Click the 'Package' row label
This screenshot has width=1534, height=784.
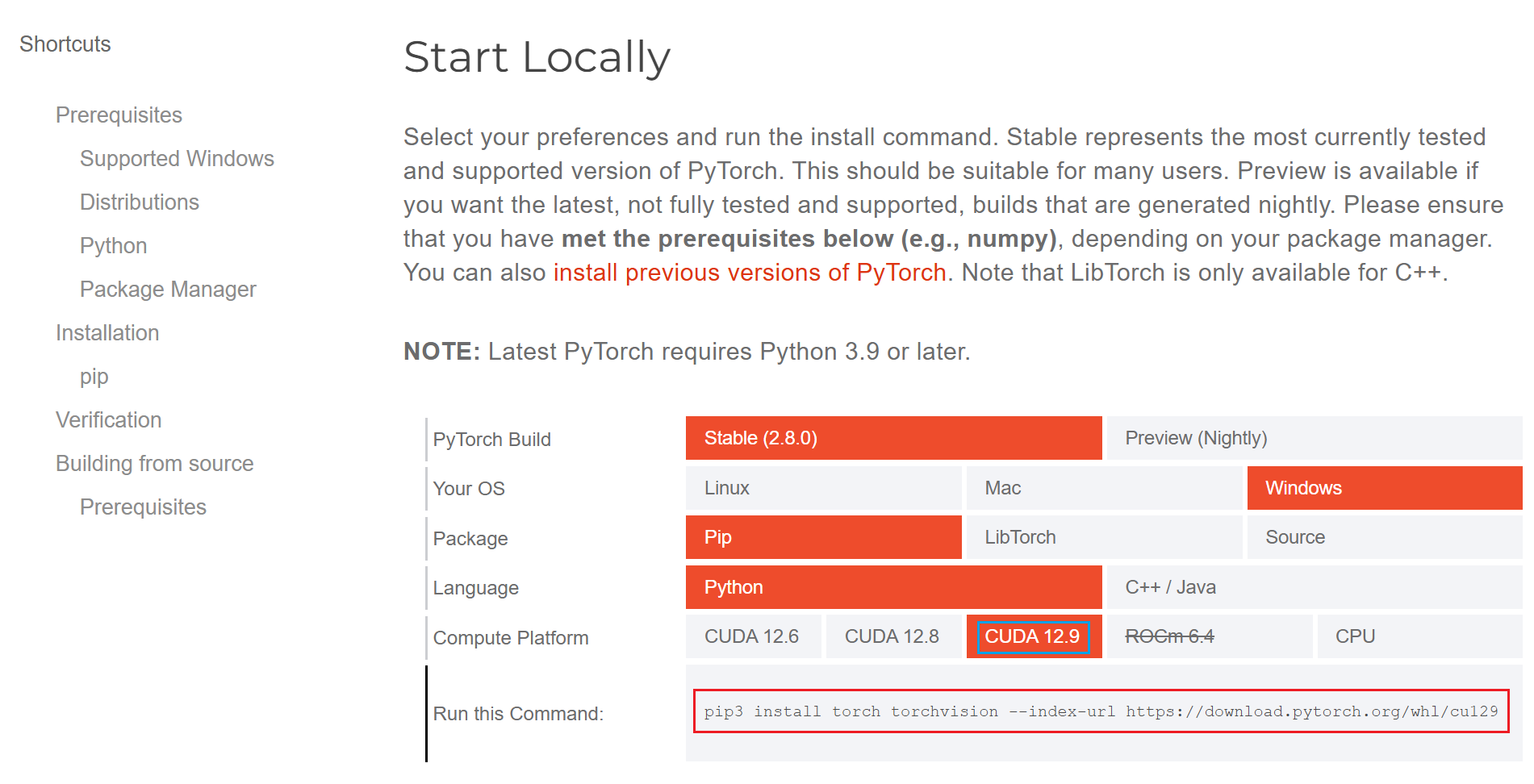[x=470, y=539]
